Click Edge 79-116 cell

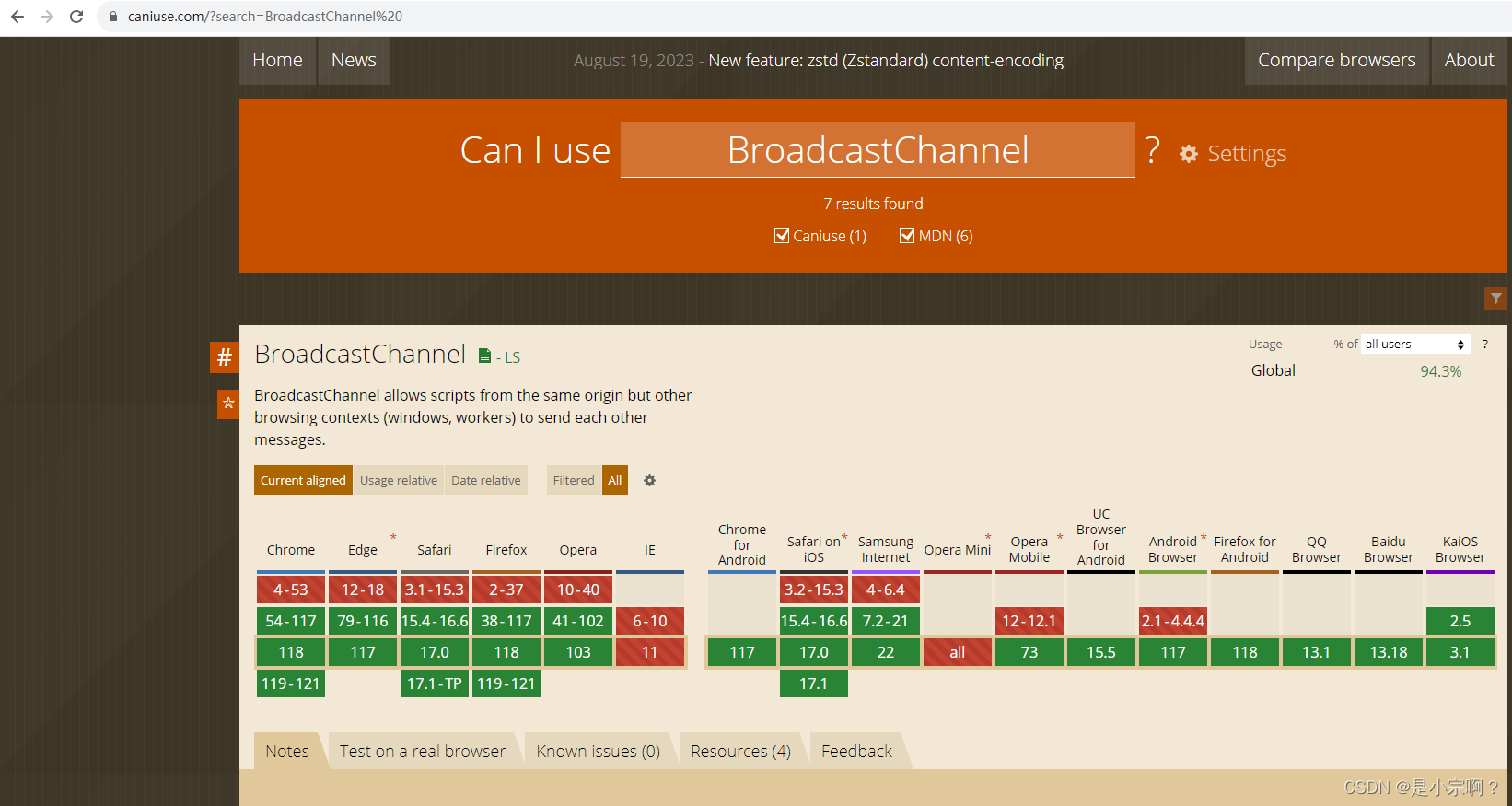[363, 621]
